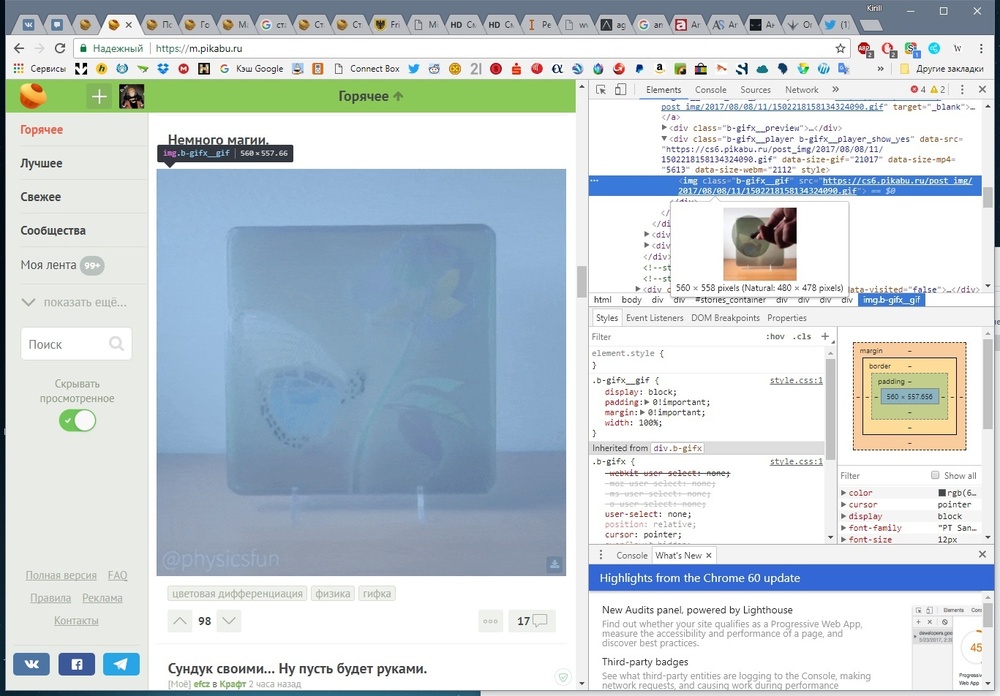Click the plus button to add a post
The image size is (1000, 696).
point(99,96)
